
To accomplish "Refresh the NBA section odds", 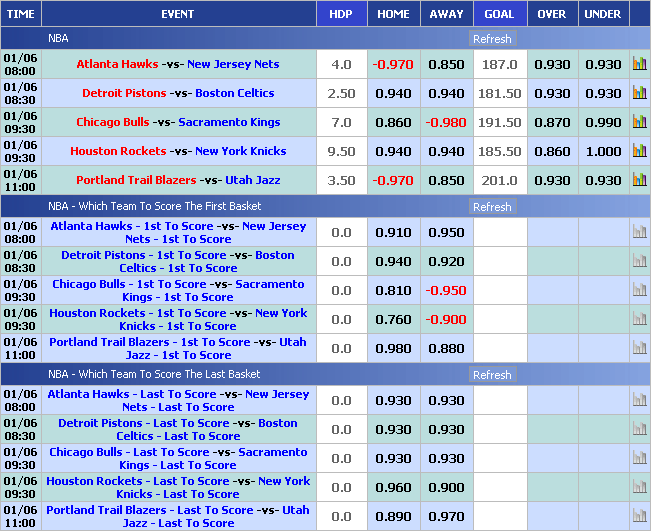I will 491,39.
